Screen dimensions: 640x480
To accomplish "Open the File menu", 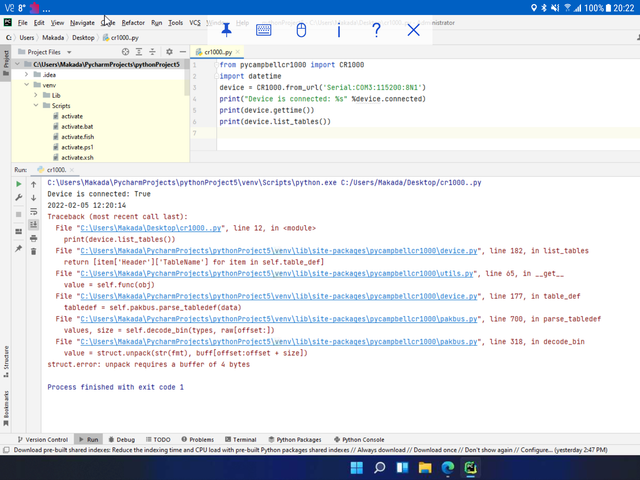I will 23,23.
